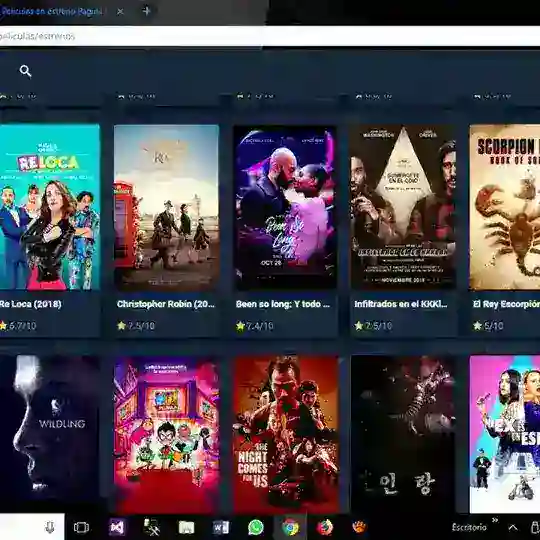Click the Escritorio toolbar label in taskbar
This screenshot has height=540, width=540.
tap(469, 527)
